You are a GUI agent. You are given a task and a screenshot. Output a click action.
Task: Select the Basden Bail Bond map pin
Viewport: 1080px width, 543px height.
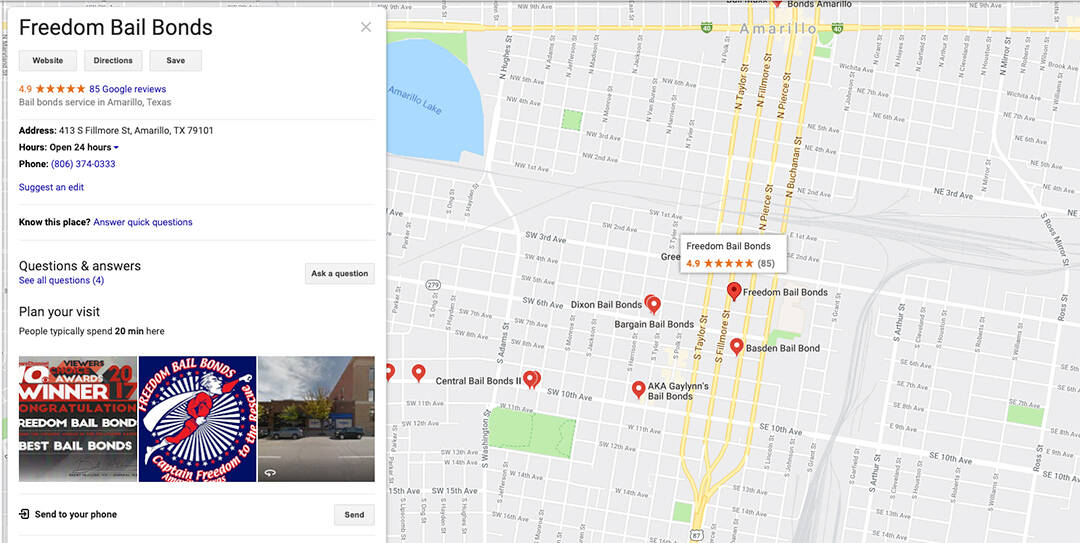(x=736, y=347)
